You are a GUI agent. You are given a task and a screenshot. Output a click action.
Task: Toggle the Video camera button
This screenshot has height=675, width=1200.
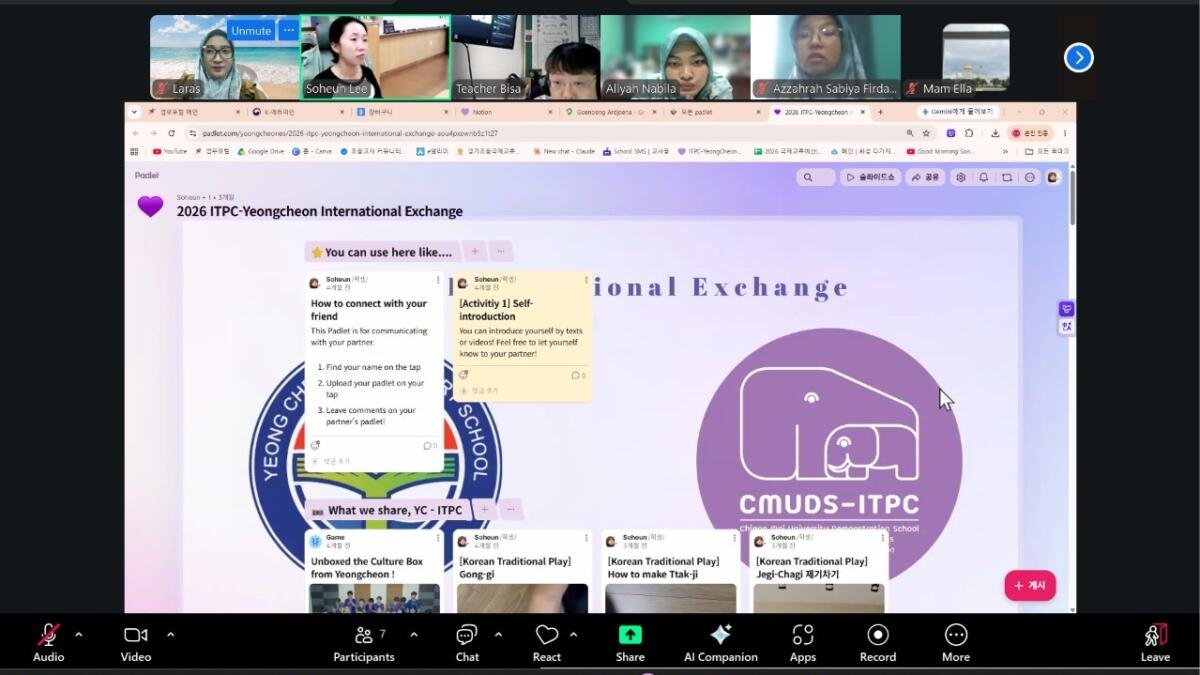click(x=136, y=643)
